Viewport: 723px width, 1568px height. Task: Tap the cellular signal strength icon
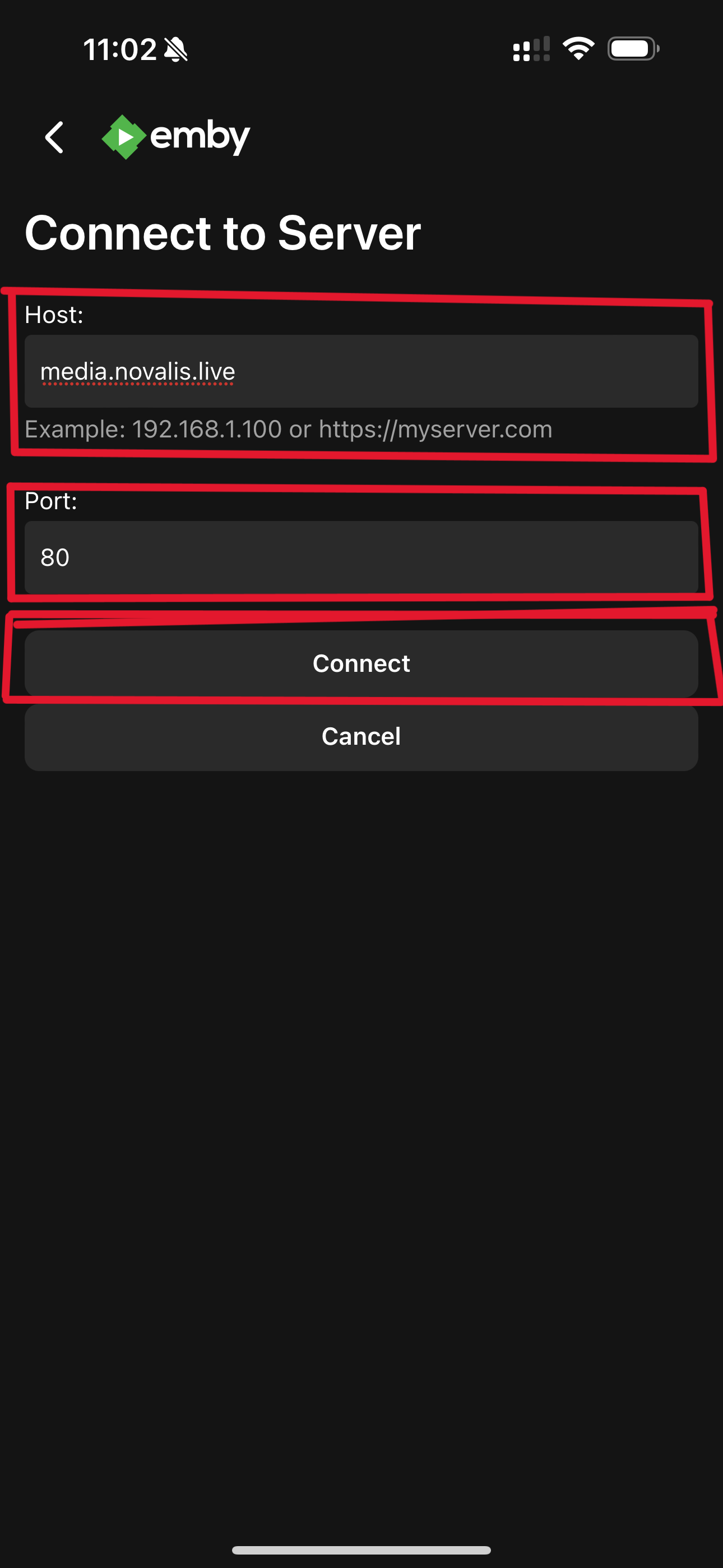531,49
